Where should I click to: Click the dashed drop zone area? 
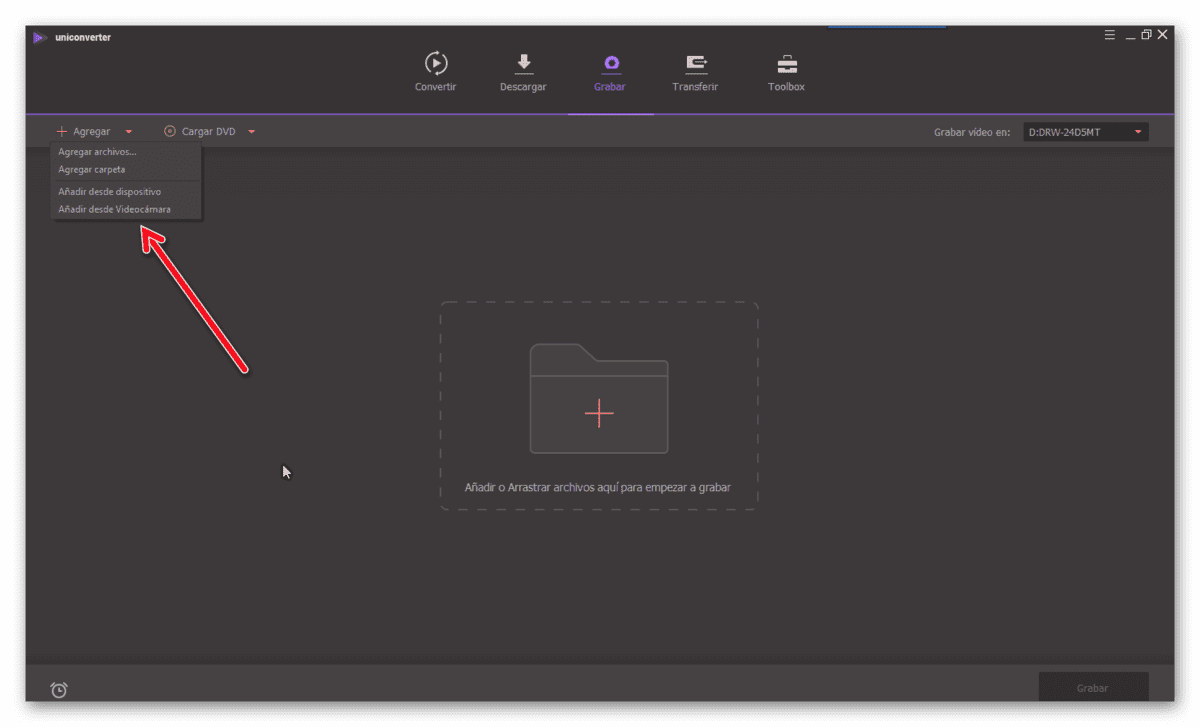(x=599, y=406)
